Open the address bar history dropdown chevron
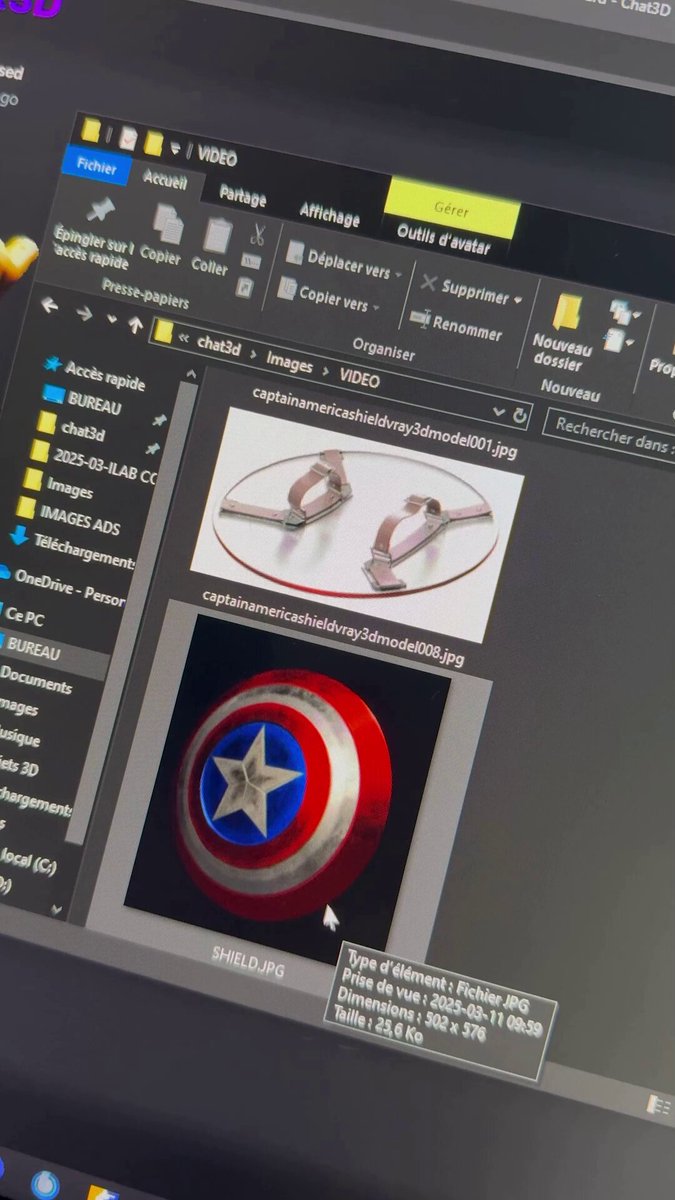Screen dimensions: 675x1200 point(499,411)
